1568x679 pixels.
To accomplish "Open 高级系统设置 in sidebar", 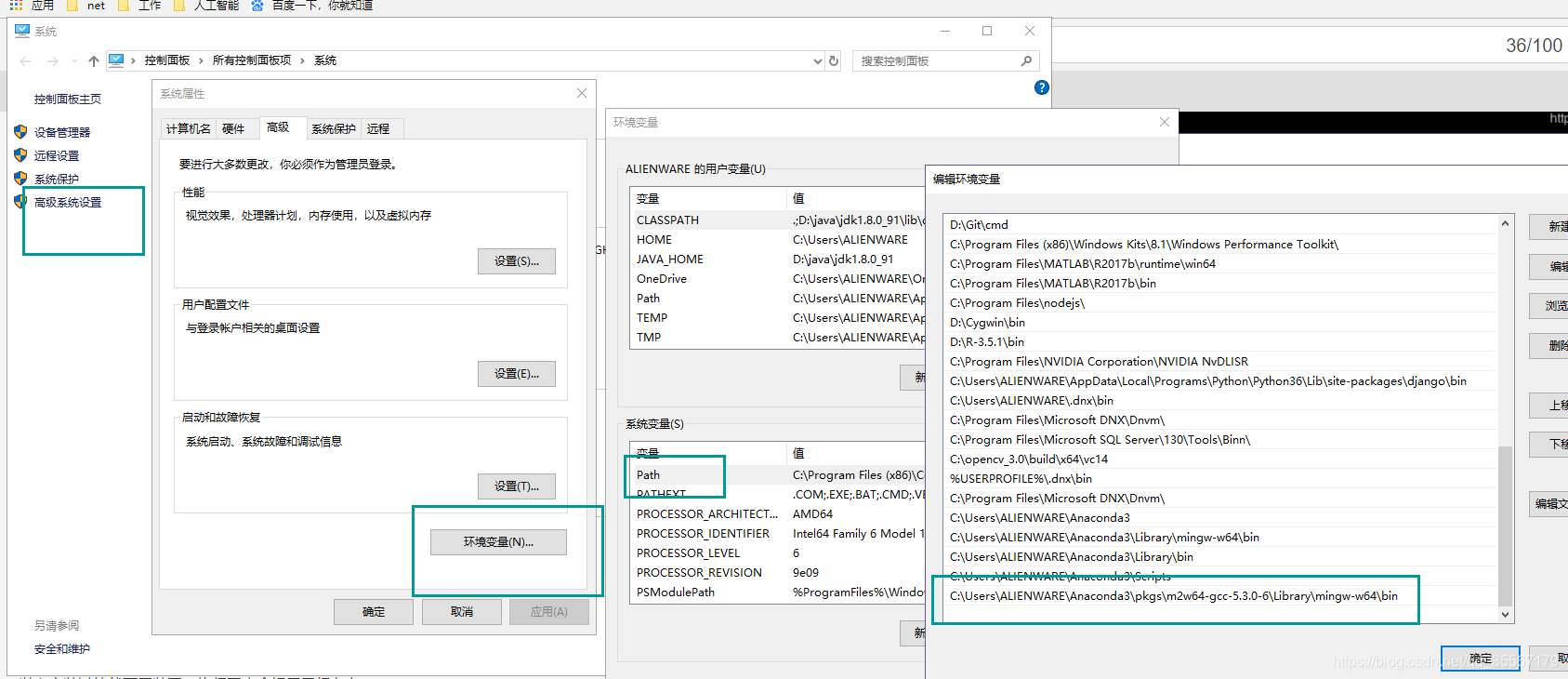I will (x=68, y=203).
